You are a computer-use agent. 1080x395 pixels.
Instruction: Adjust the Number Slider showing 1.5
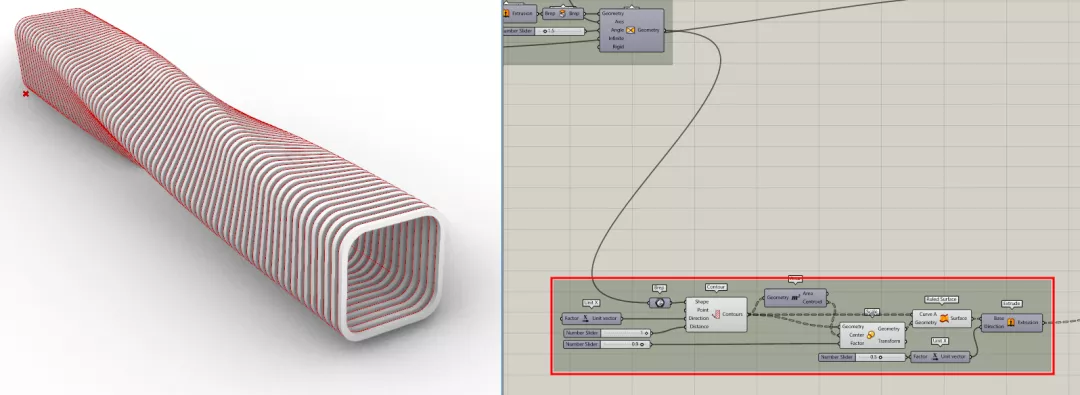pos(544,31)
